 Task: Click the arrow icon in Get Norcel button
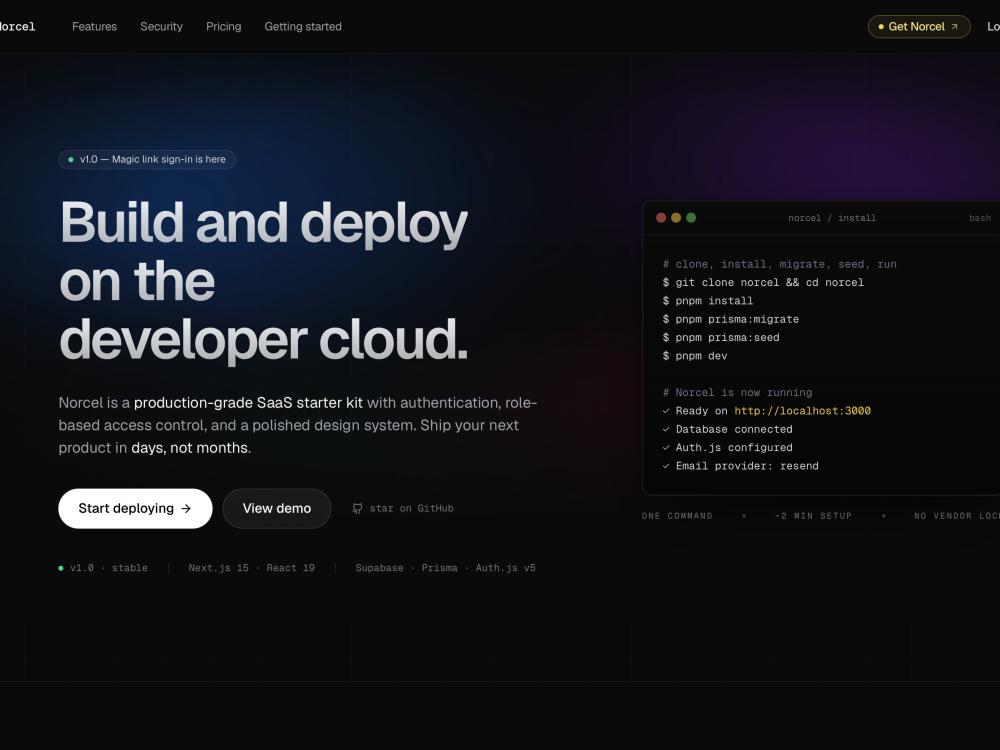(955, 27)
